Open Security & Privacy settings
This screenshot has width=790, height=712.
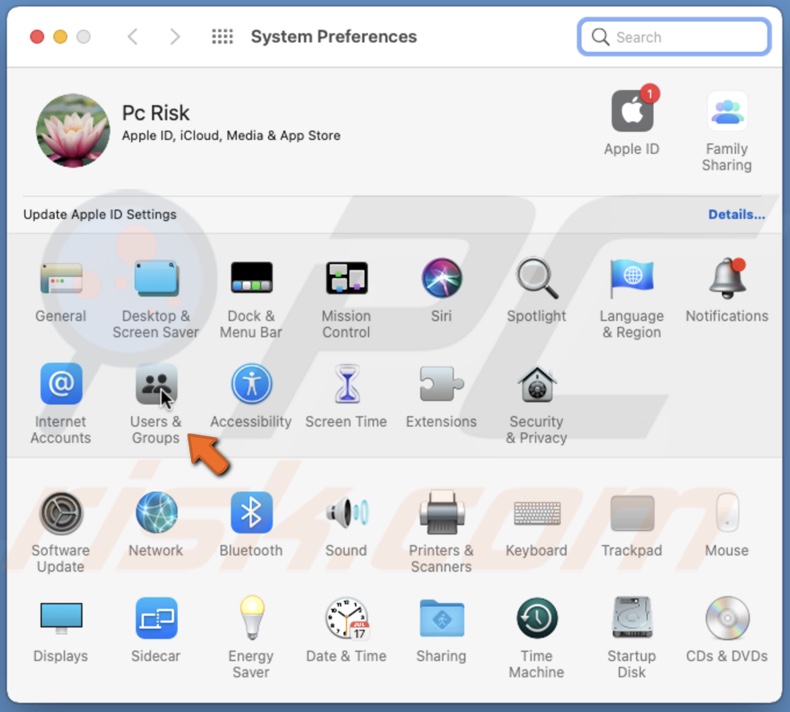tap(537, 385)
